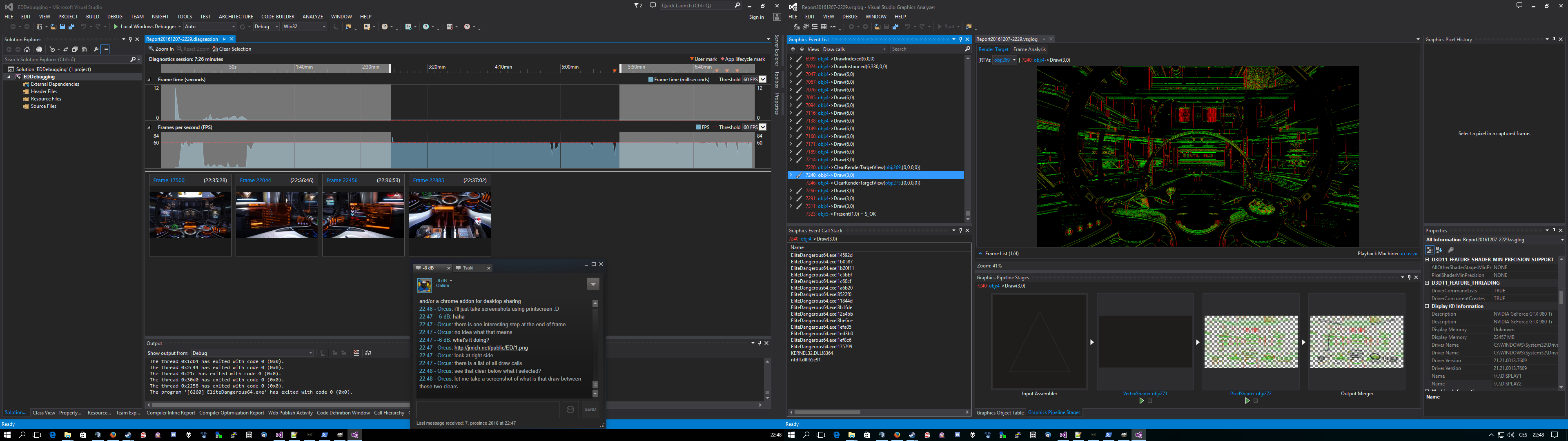This screenshot has height=441, width=1568.
Task: Open the chat link jmich.net/public/ED/1.png
Action: (x=491, y=348)
